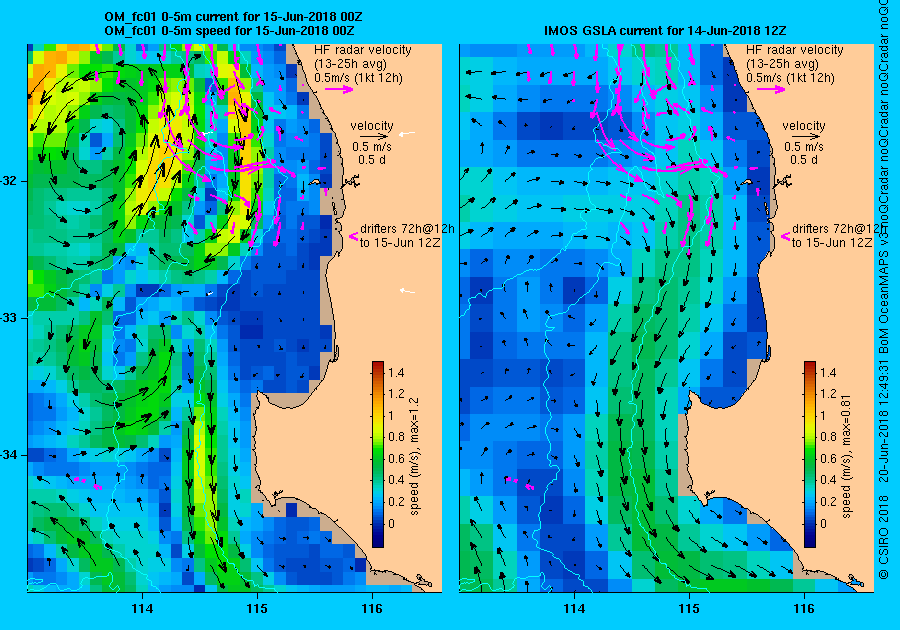Click the 'velocity' legend label on OM_fc01 map
Image resolution: width=900 pixels, height=630 pixels.
point(372,126)
